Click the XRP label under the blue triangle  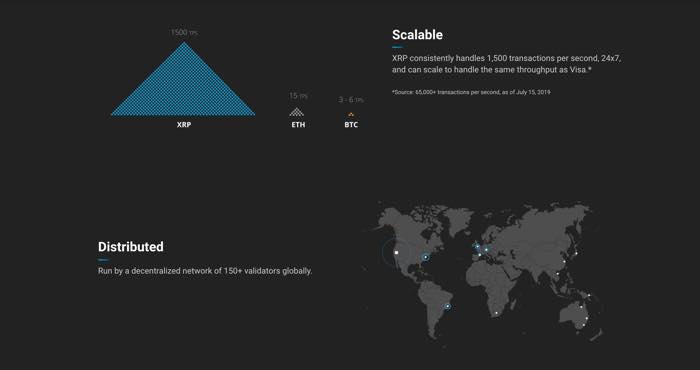pyautogui.click(x=184, y=125)
